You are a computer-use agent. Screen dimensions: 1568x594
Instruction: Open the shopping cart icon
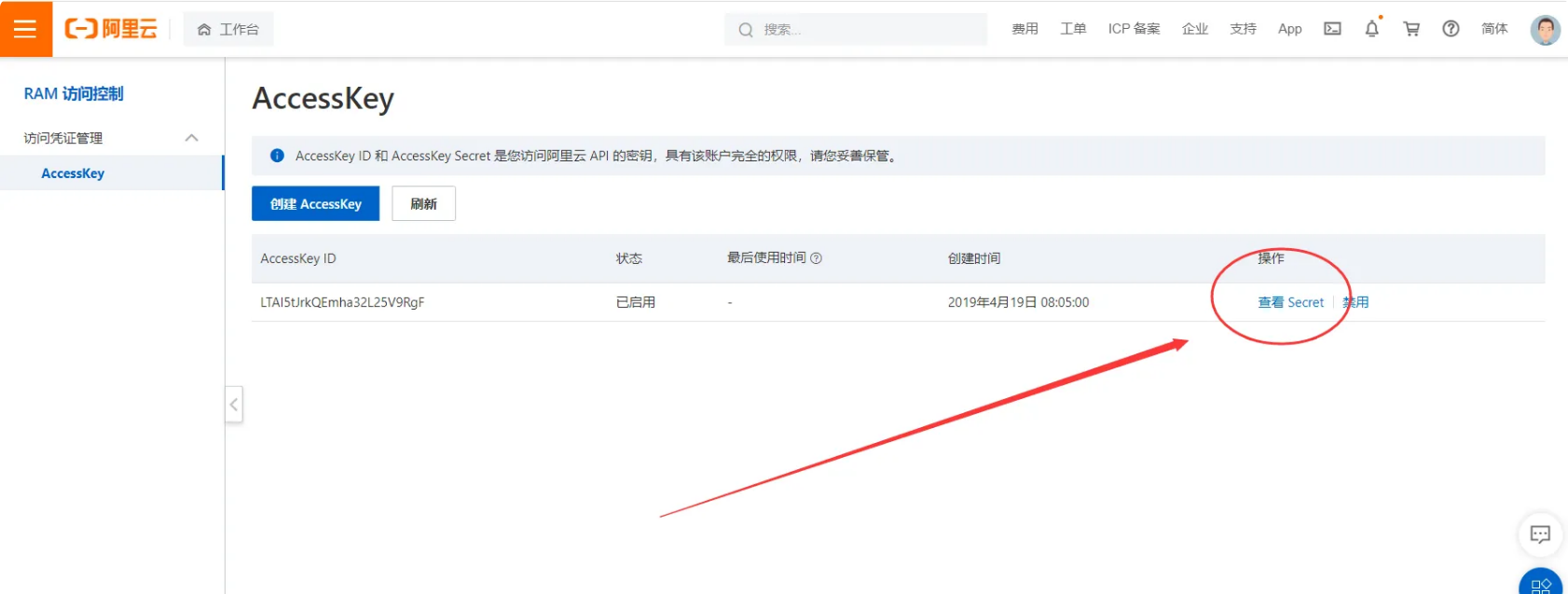(x=1411, y=29)
